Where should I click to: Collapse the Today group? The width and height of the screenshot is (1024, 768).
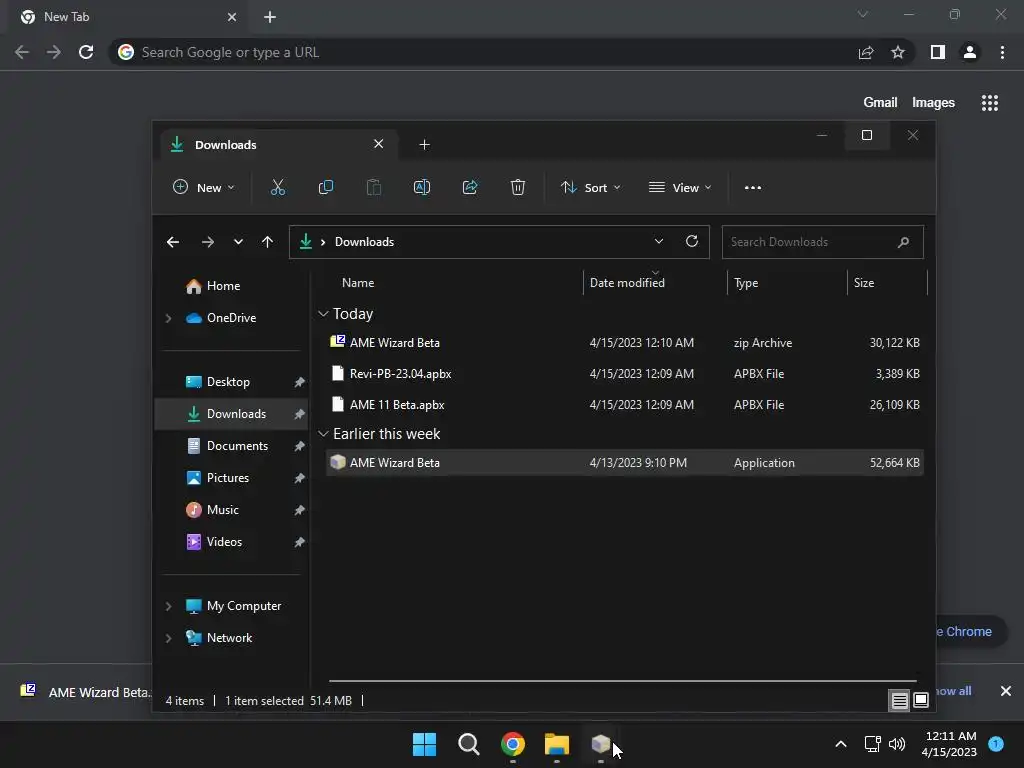click(323, 314)
